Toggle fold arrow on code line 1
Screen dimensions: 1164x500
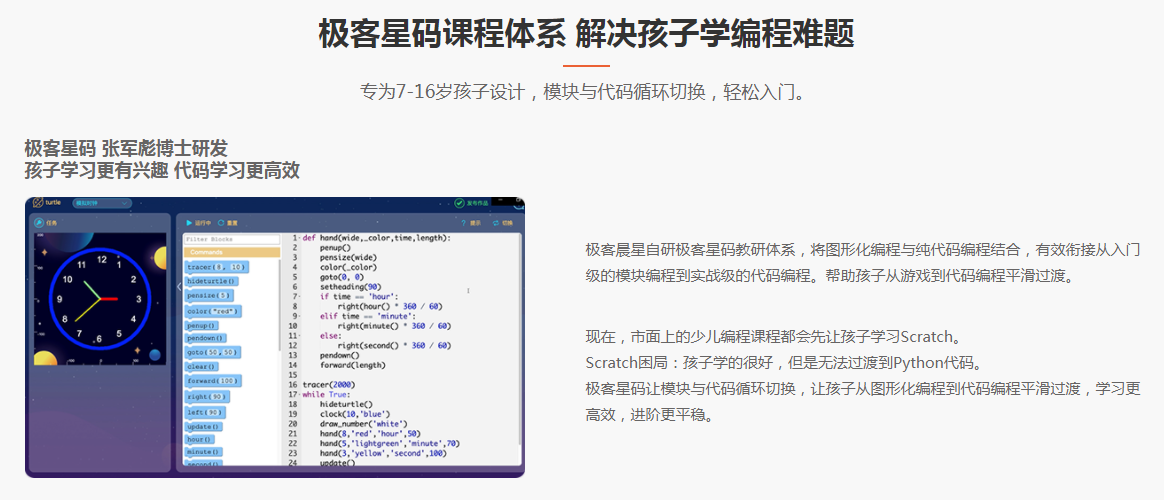point(298,238)
